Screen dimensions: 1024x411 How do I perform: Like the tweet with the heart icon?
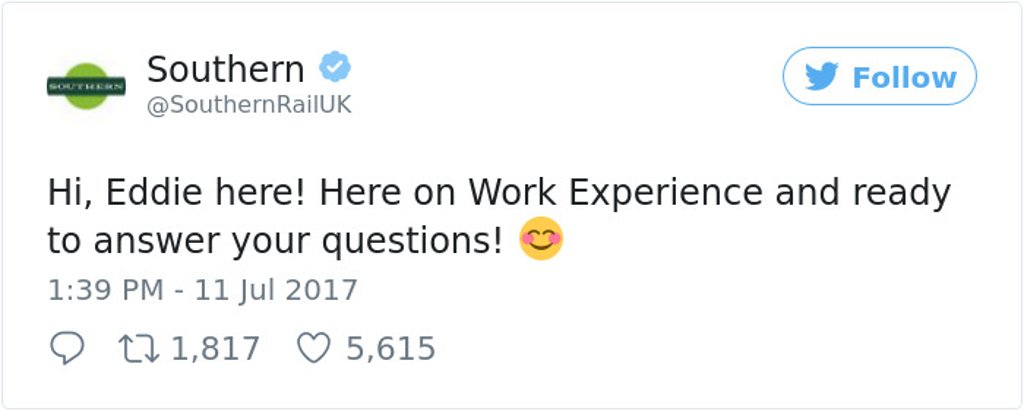(x=315, y=348)
